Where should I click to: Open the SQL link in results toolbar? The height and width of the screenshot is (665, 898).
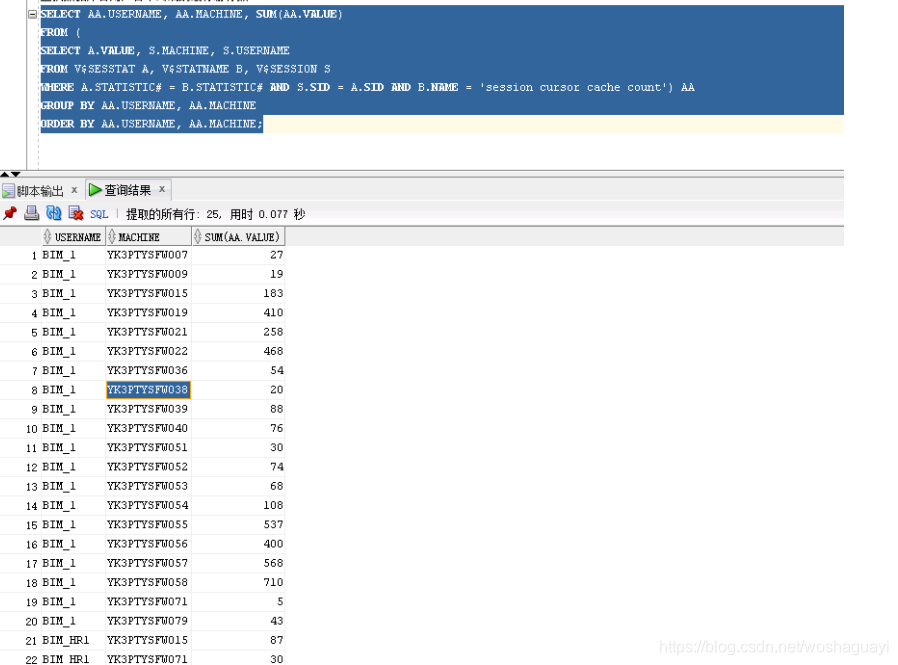point(99,214)
